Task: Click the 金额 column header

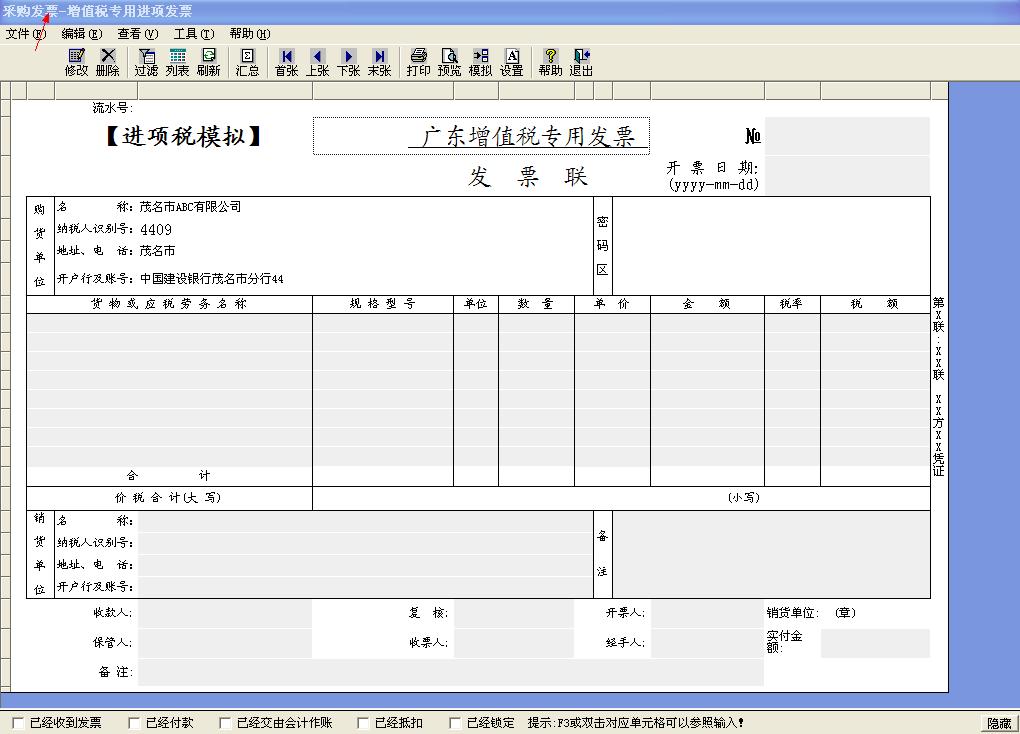Action: (707, 304)
